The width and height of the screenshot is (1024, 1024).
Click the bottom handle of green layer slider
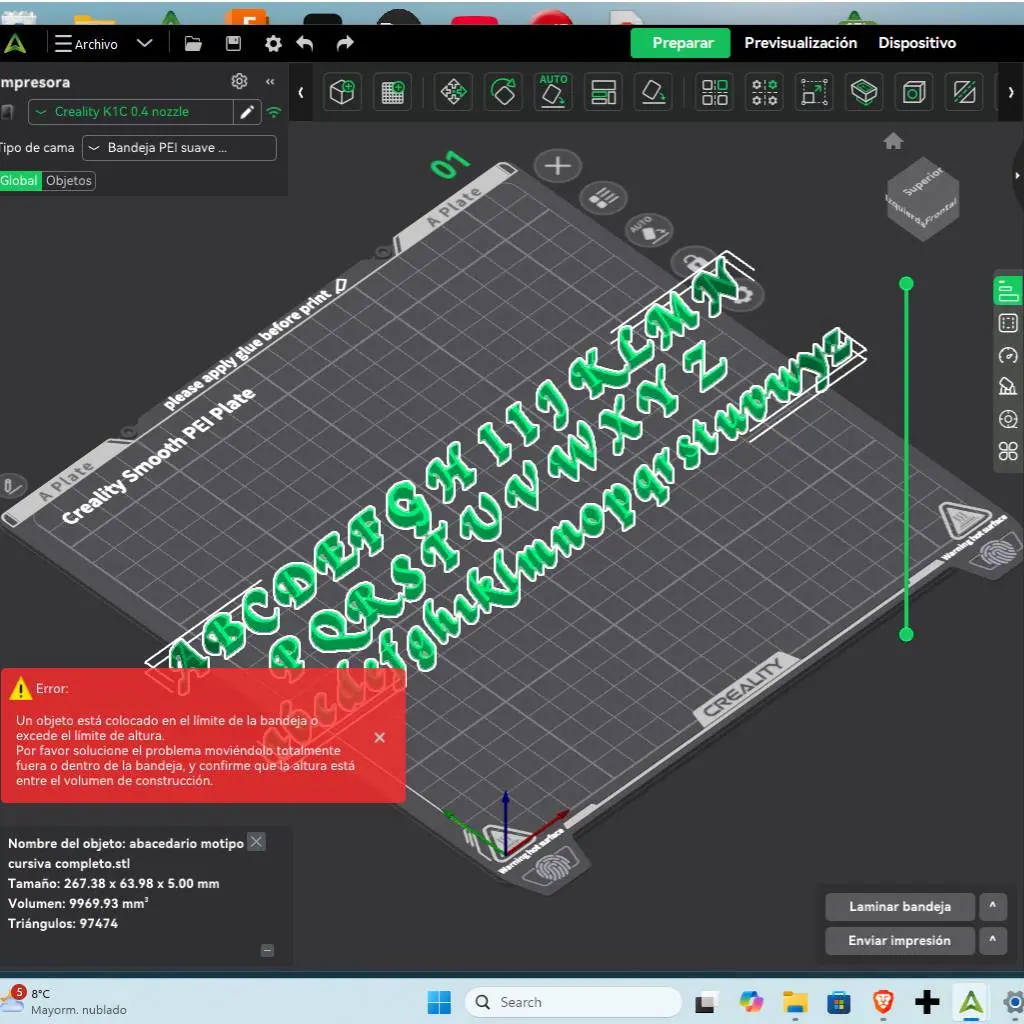906,634
